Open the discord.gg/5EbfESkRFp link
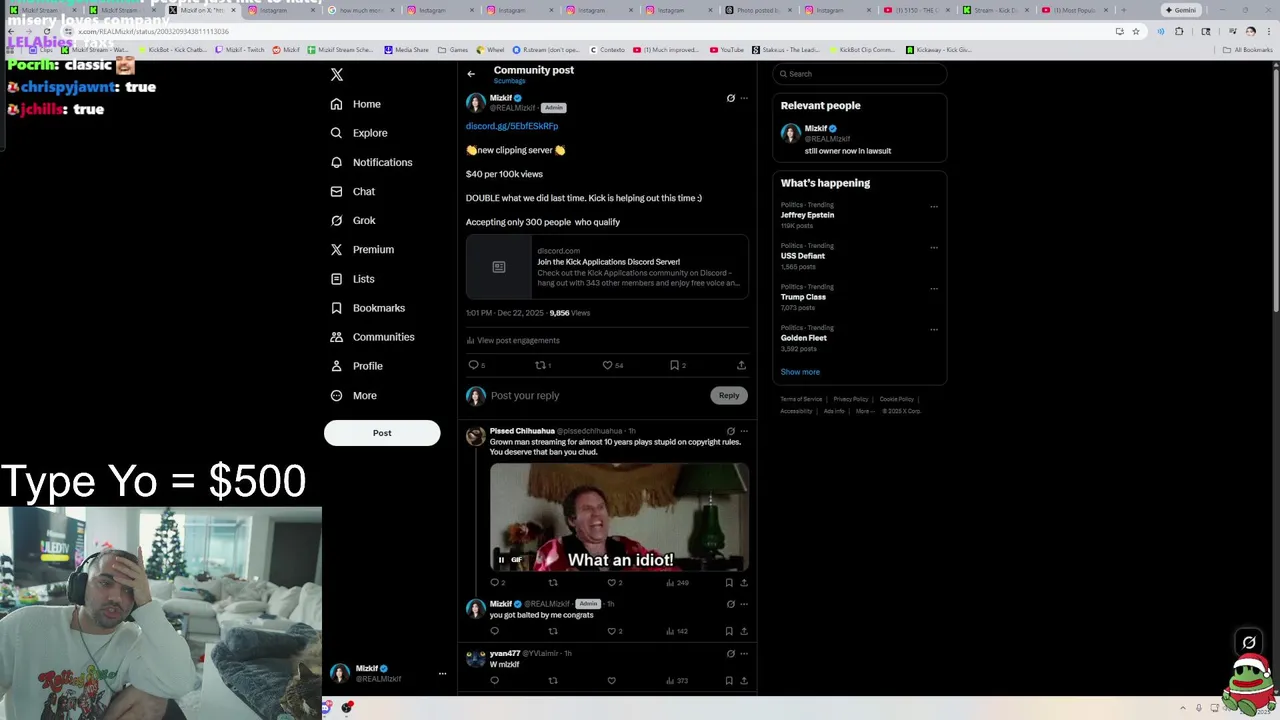 click(x=512, y=126)
